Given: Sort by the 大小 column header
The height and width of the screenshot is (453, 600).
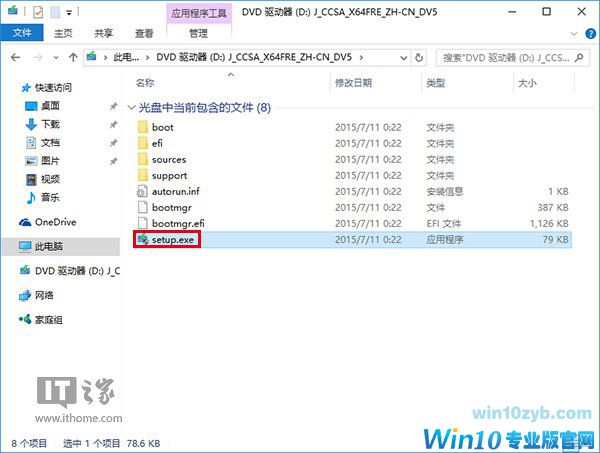Looking at the screenshot, I should (x=527, y=83).
